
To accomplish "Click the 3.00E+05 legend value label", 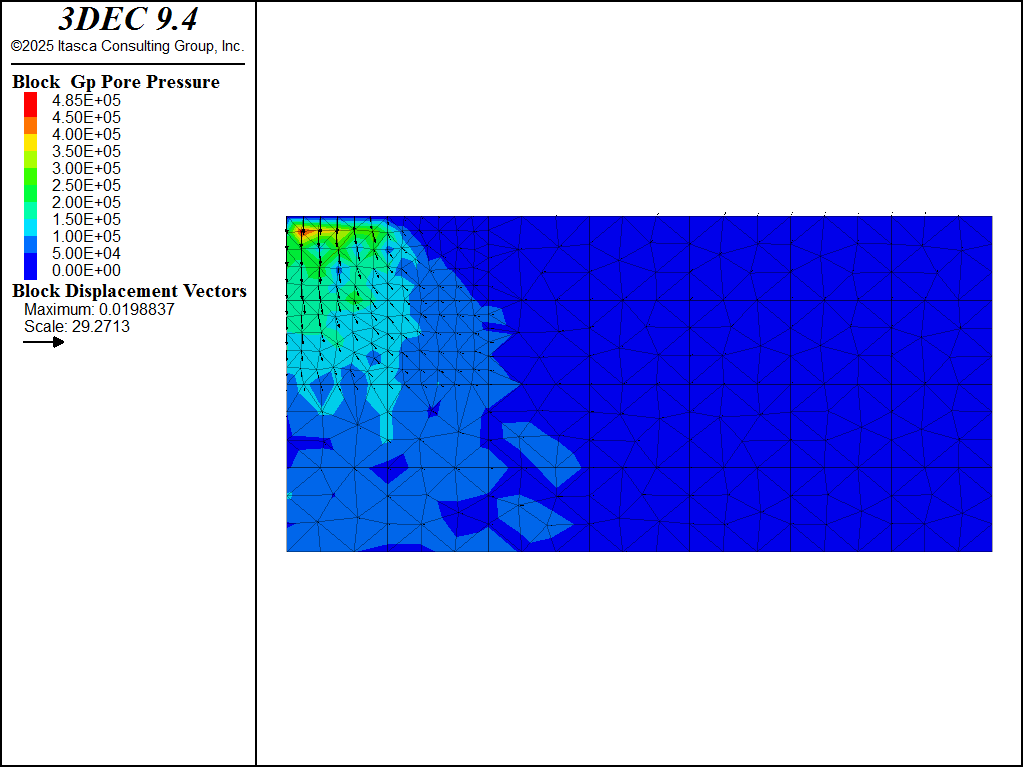I will [x=86, y=168].
